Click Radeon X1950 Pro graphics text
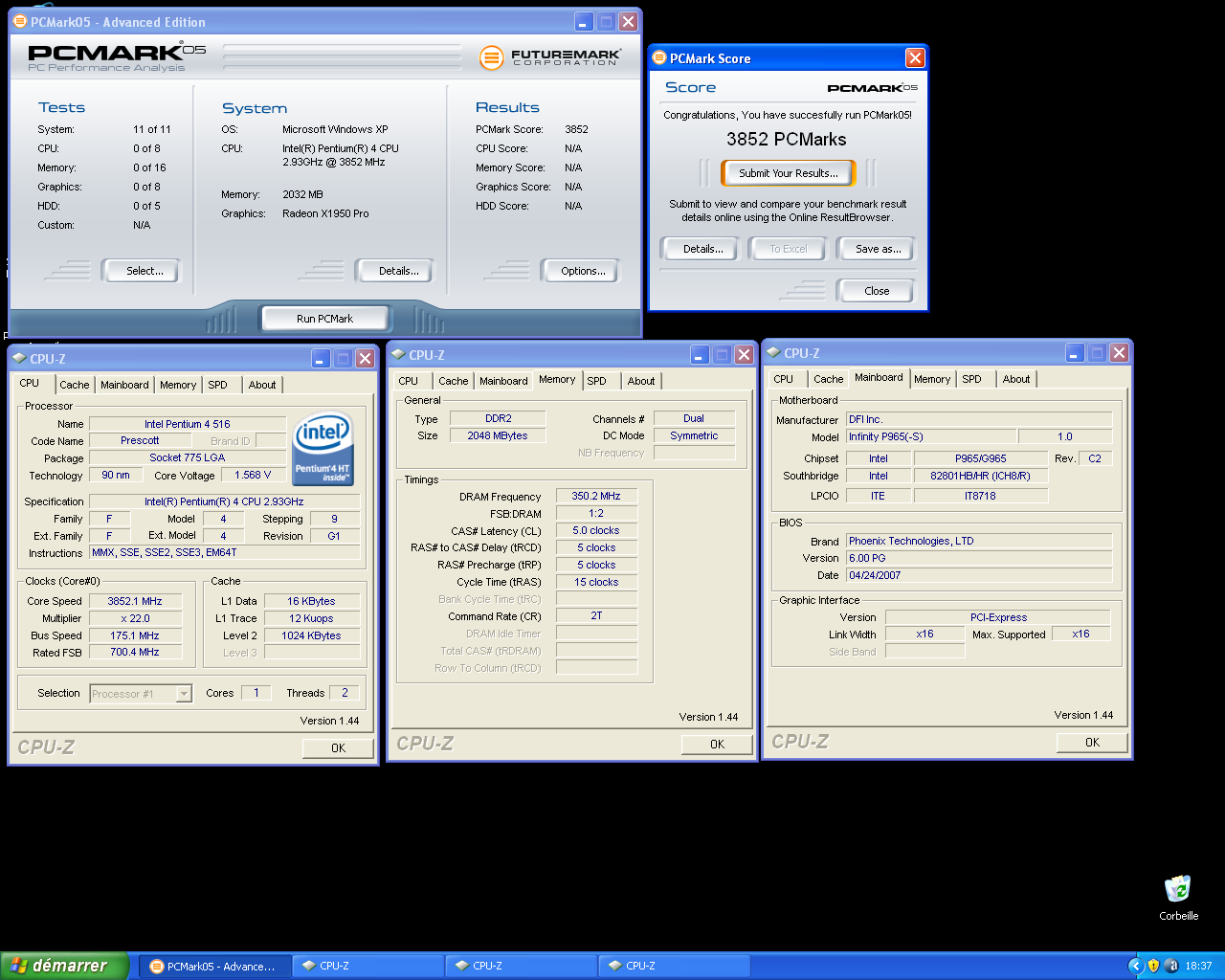This screenshot has width=1225, height=980. click(x=325, y=213)
